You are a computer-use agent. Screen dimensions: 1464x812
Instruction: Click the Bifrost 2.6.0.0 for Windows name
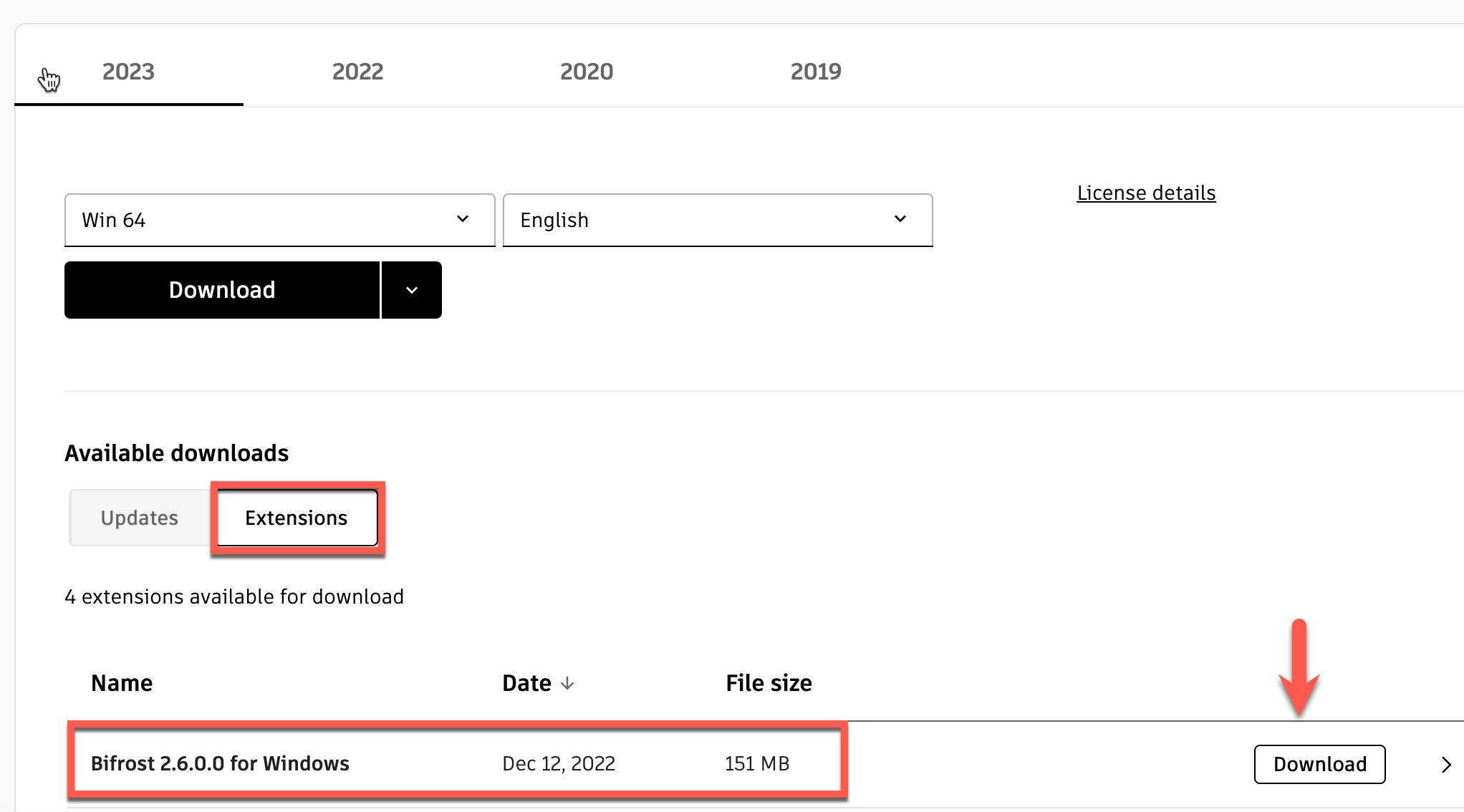[220, 763]
